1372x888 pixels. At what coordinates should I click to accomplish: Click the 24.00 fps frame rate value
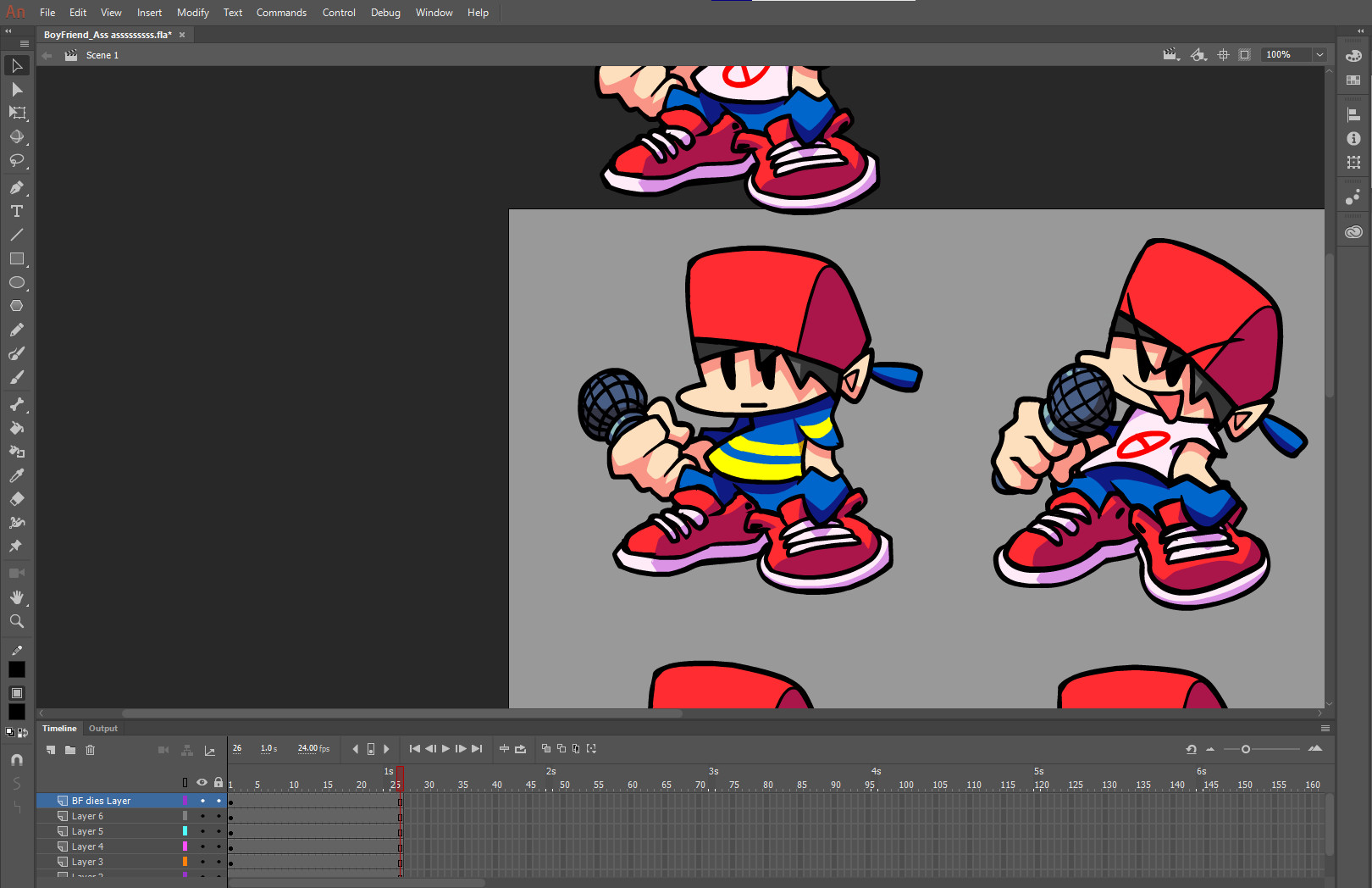(x=313, y=748)
